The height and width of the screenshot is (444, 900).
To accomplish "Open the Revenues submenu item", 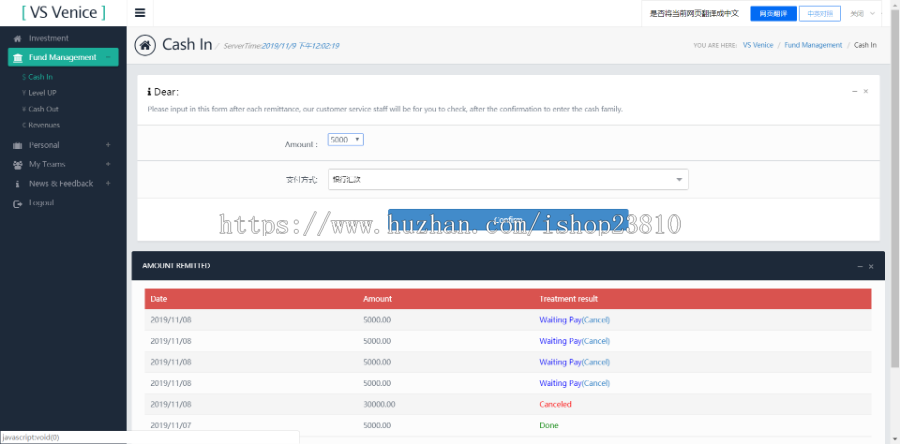I will tap(44, 125).
